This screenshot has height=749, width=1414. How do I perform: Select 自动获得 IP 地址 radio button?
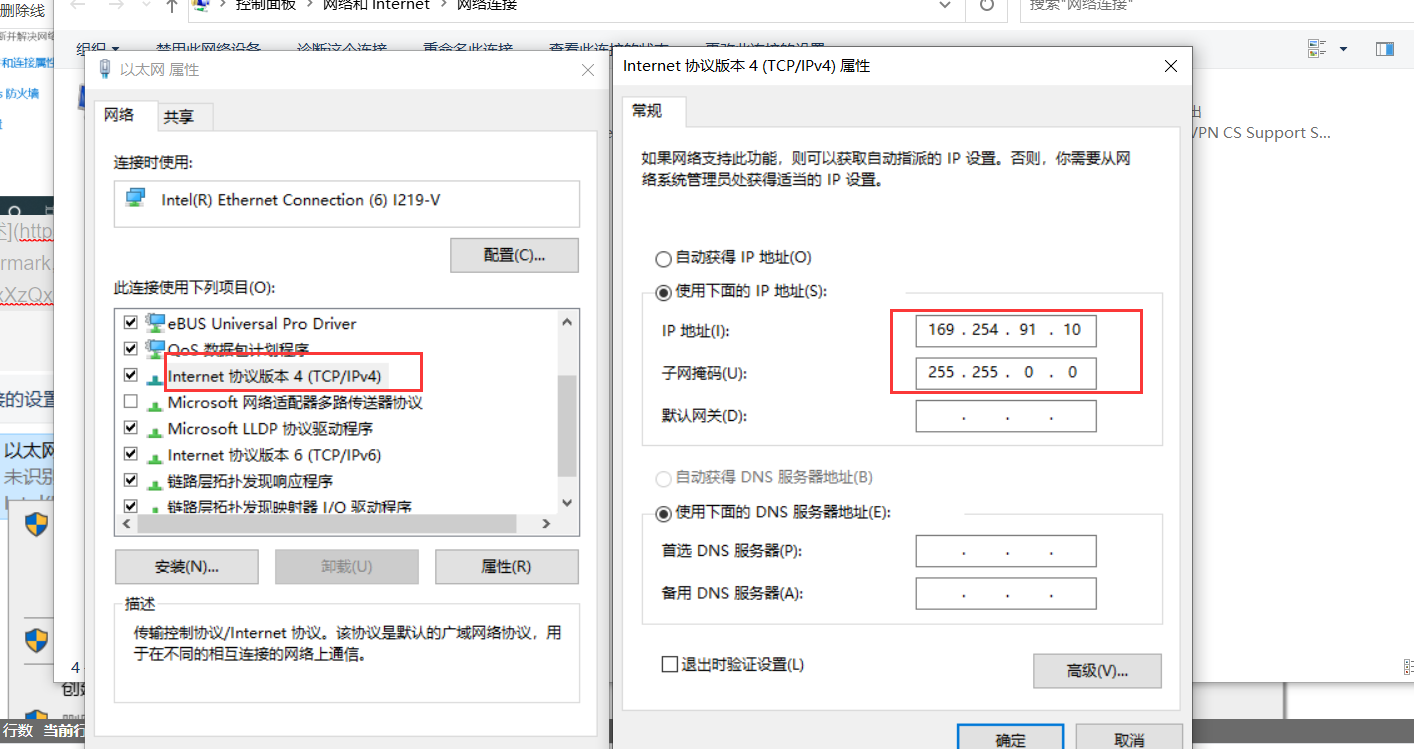coord(663,257)
